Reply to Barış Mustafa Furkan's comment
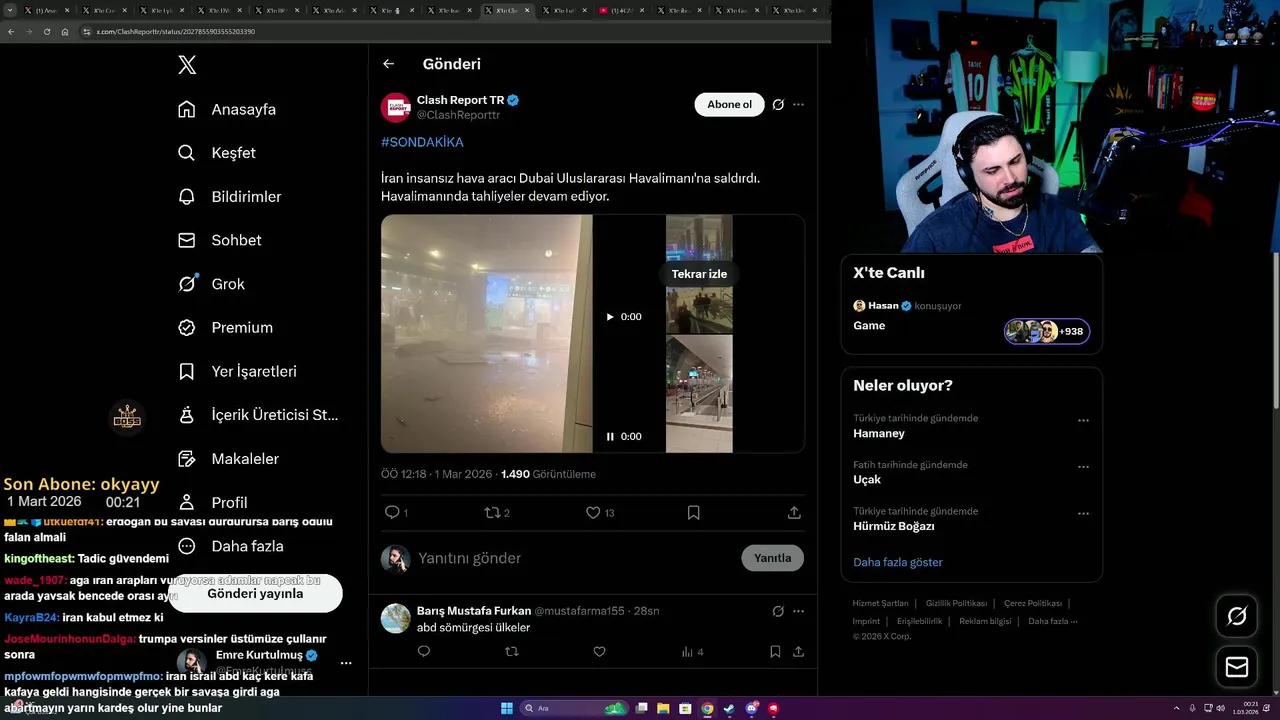The image size is (1280, 720). pyautogui.click(x=424, y=651)
